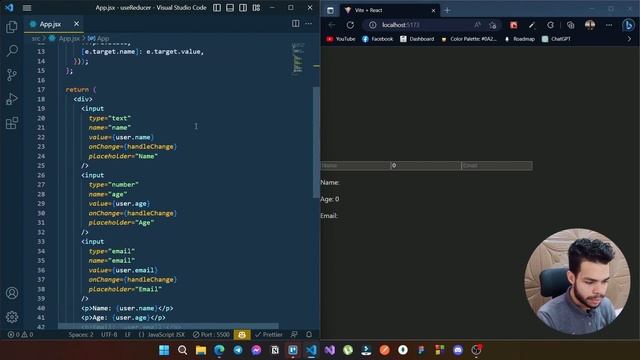This screenshot has height=360, width=640.
Task: Expand the bookmarks overflow chevron
Action: click(x=629, y=39)
